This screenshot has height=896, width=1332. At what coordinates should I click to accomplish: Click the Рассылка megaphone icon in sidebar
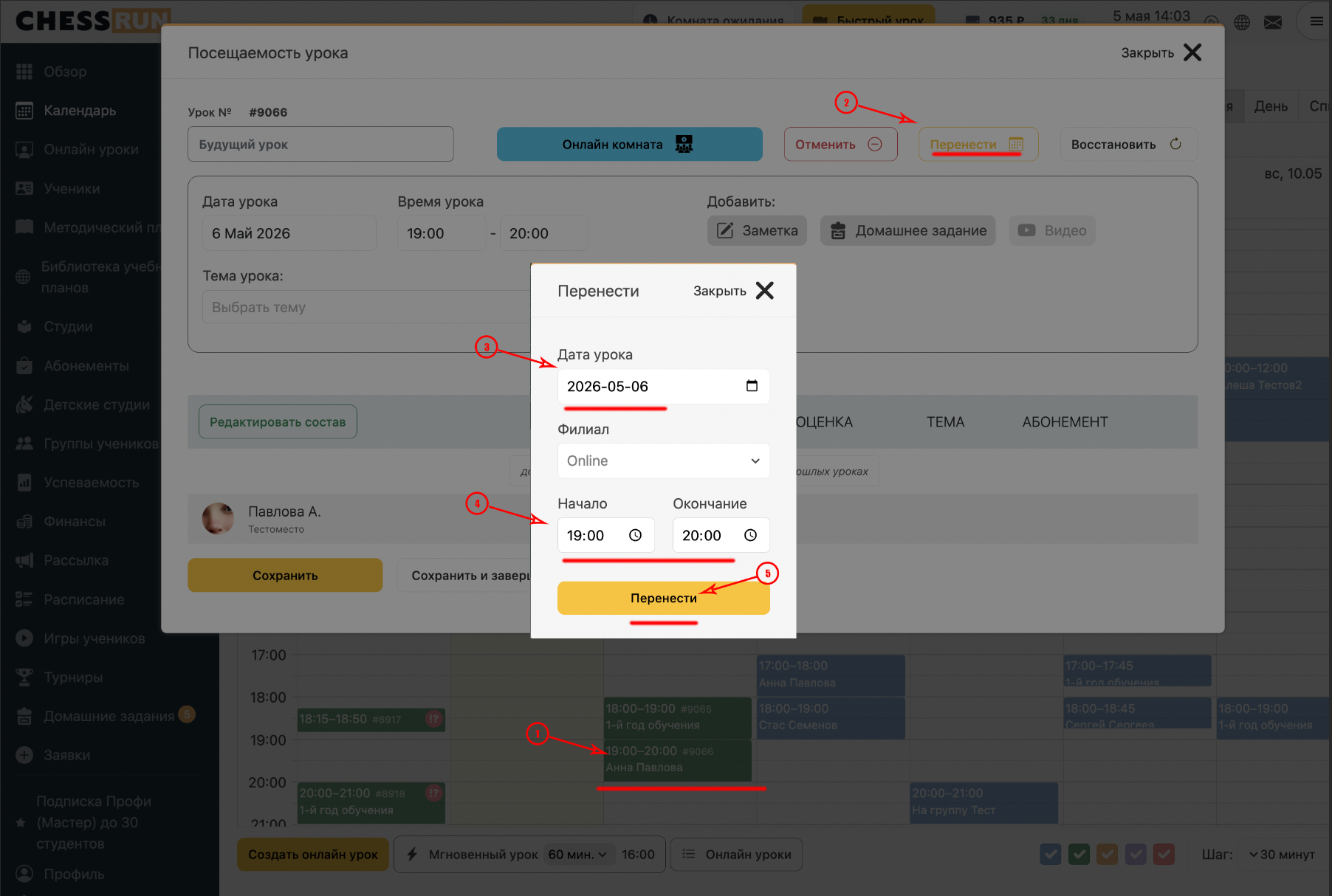pos(24,560)
